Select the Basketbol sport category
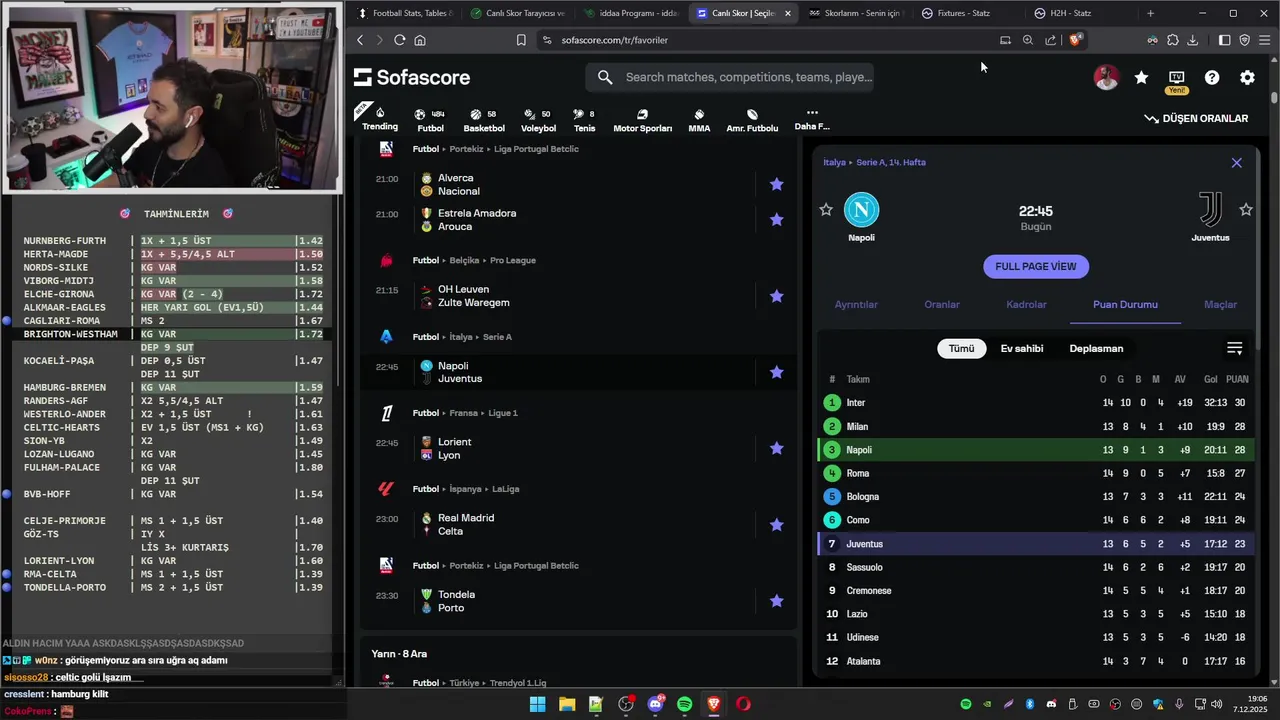The height and width of the screenshot is (720, 1280). (x=484, y=120)
